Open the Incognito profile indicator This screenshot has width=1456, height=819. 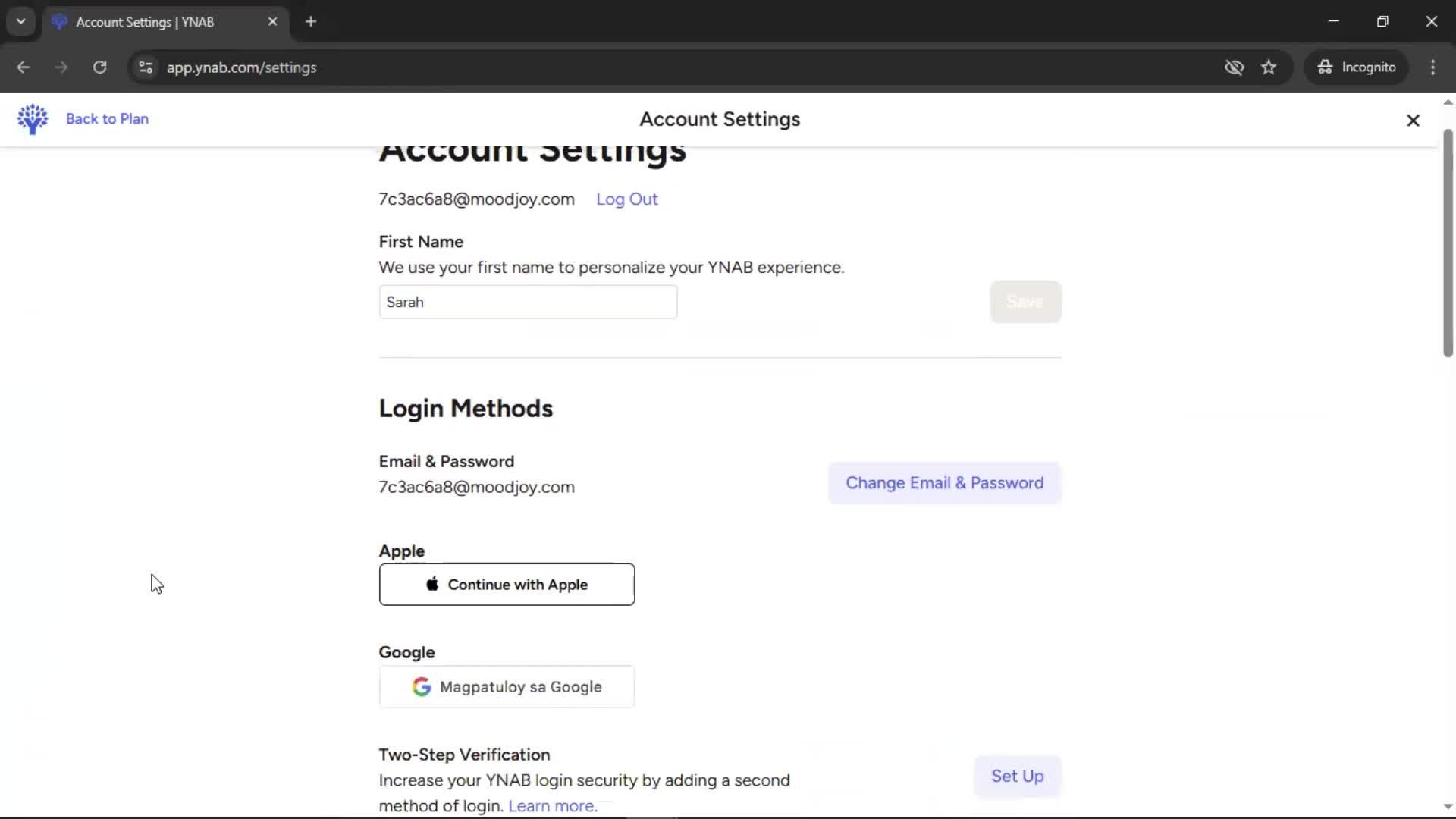1357,67
